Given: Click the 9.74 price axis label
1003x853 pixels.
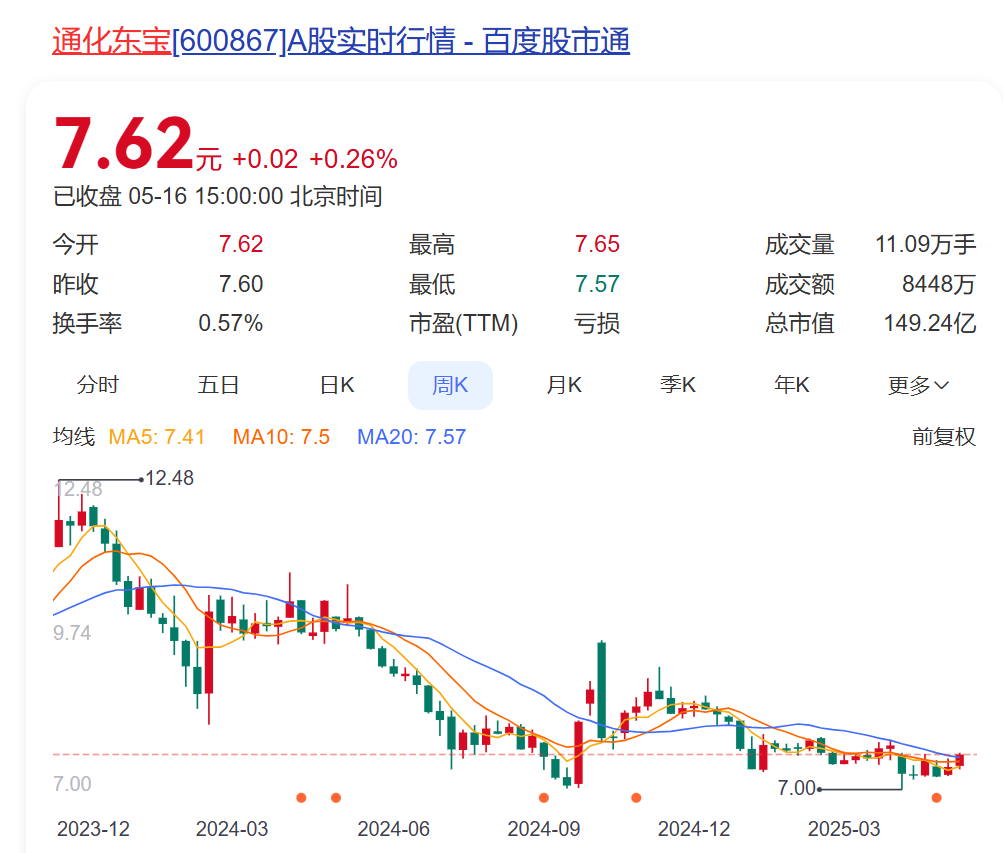Looking at the screenshot, I should (x=72, y=633).
